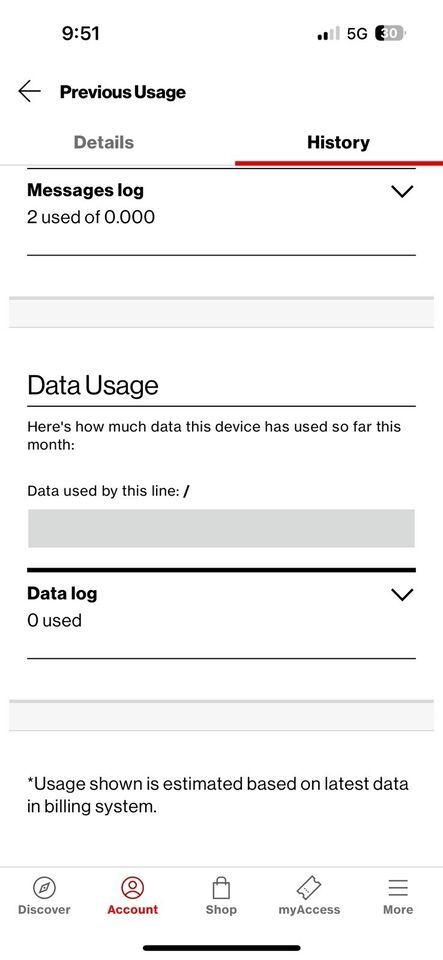Open the Messages log row title

coord(86,190)
